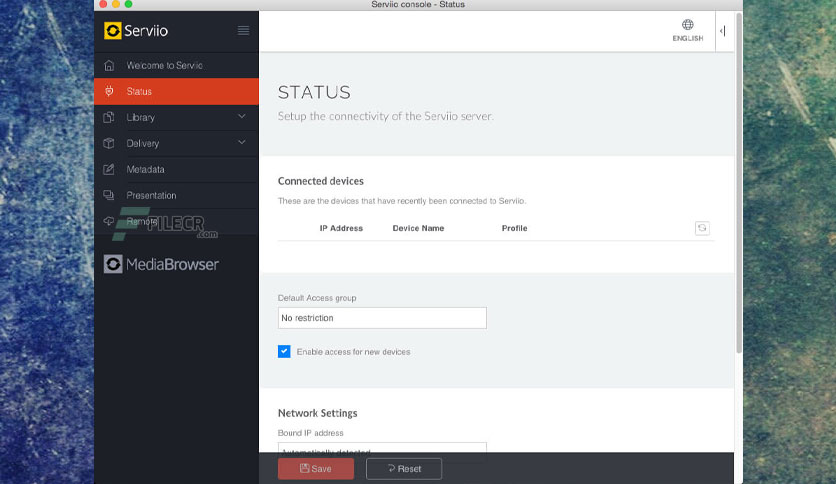
Task: Click the Profile column header
Action: 515,228
